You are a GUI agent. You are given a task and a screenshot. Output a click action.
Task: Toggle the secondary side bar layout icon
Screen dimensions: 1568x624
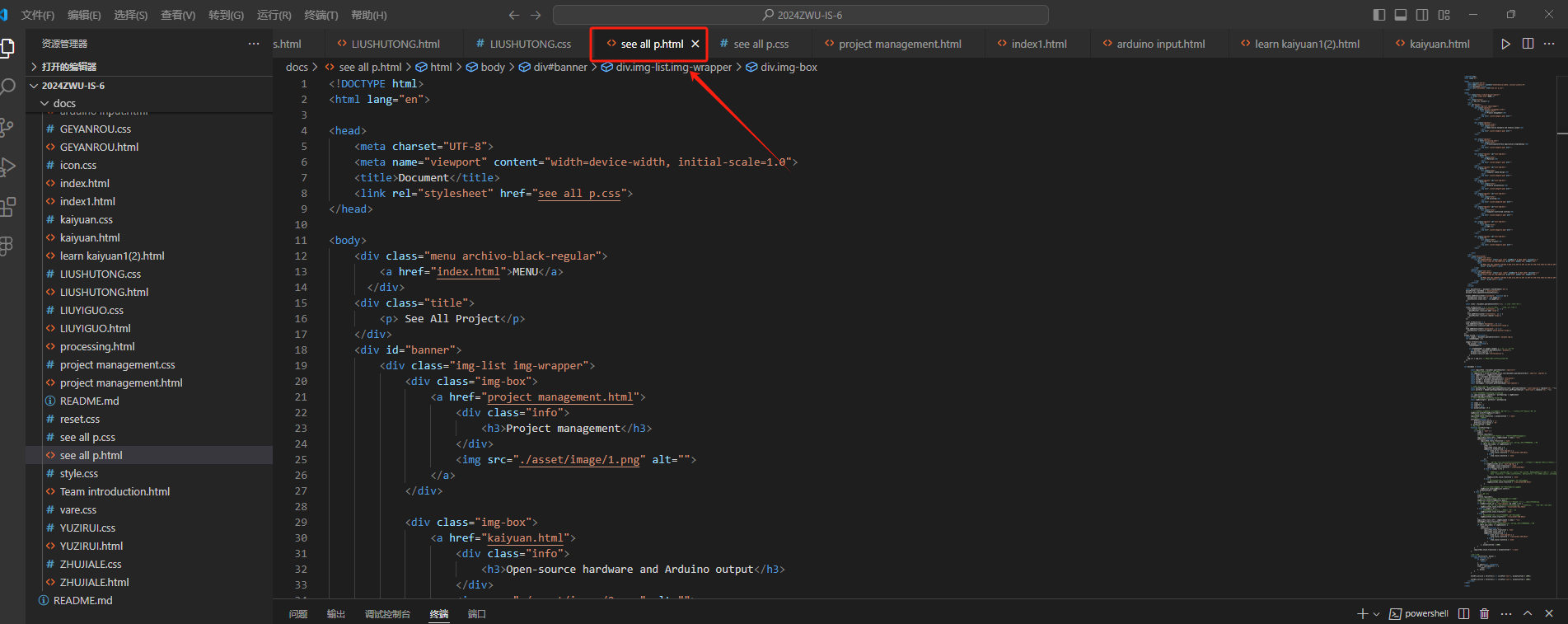(x=1422, y=15)
